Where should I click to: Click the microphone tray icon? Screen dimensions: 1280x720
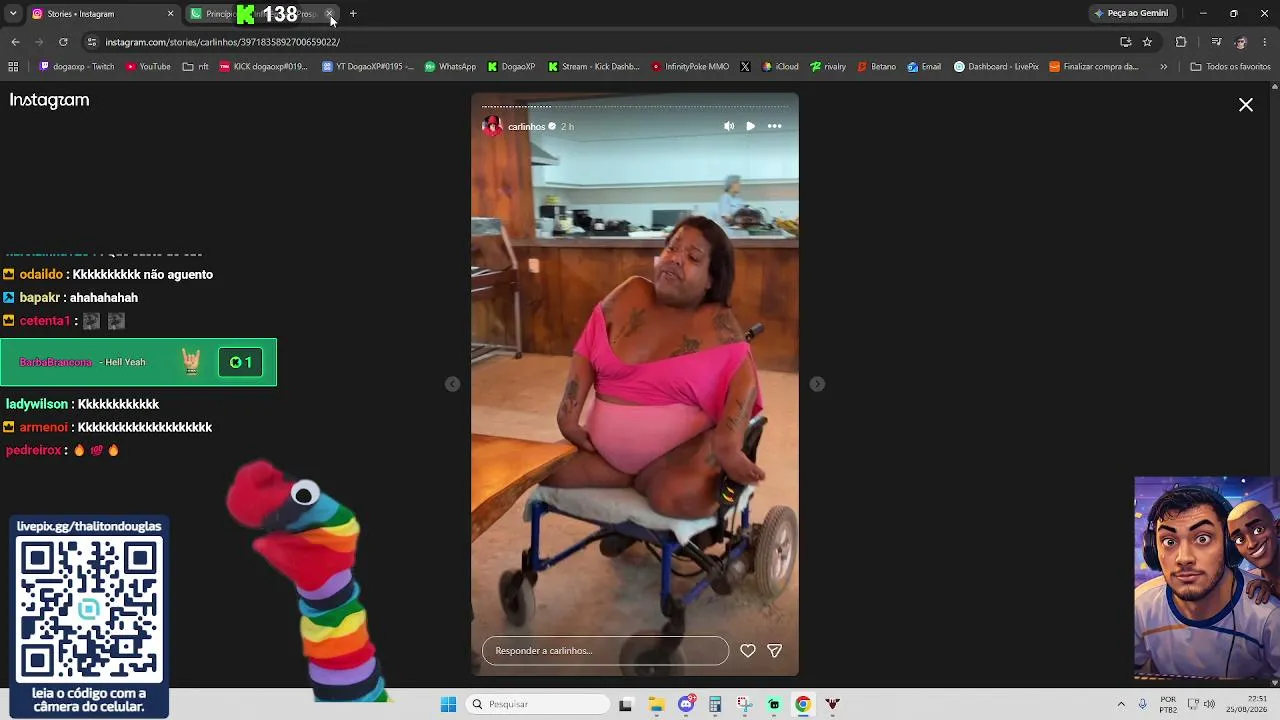coord(1143,704)
